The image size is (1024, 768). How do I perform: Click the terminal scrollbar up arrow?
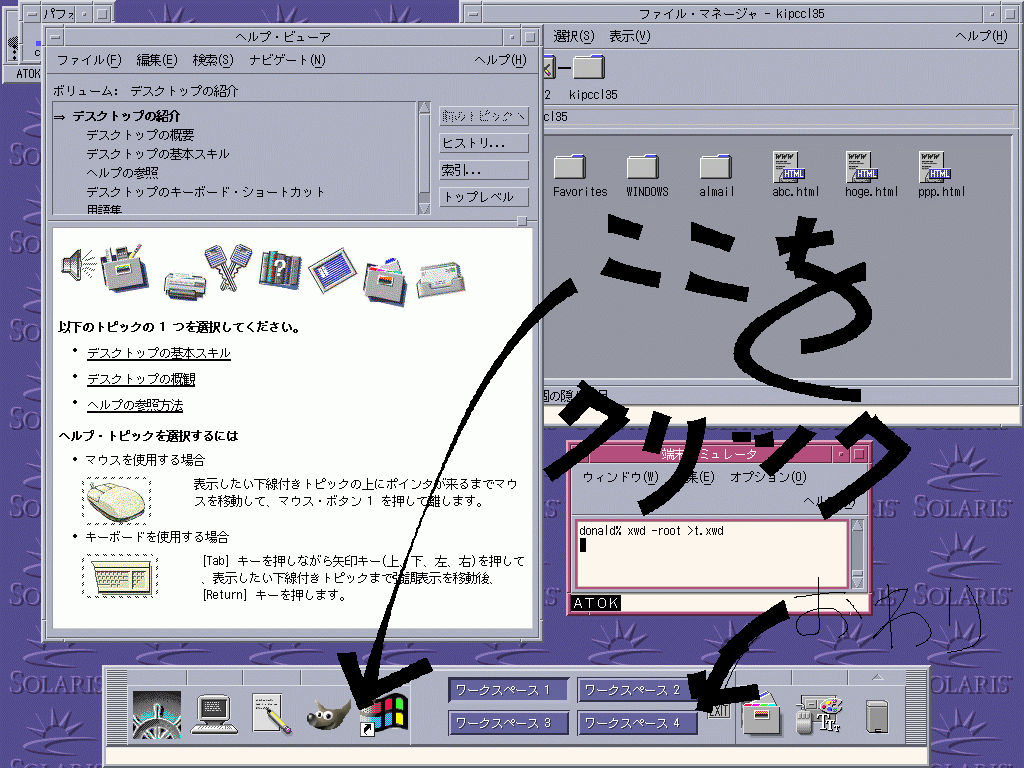pyautogui.click(x=857, y=525)
